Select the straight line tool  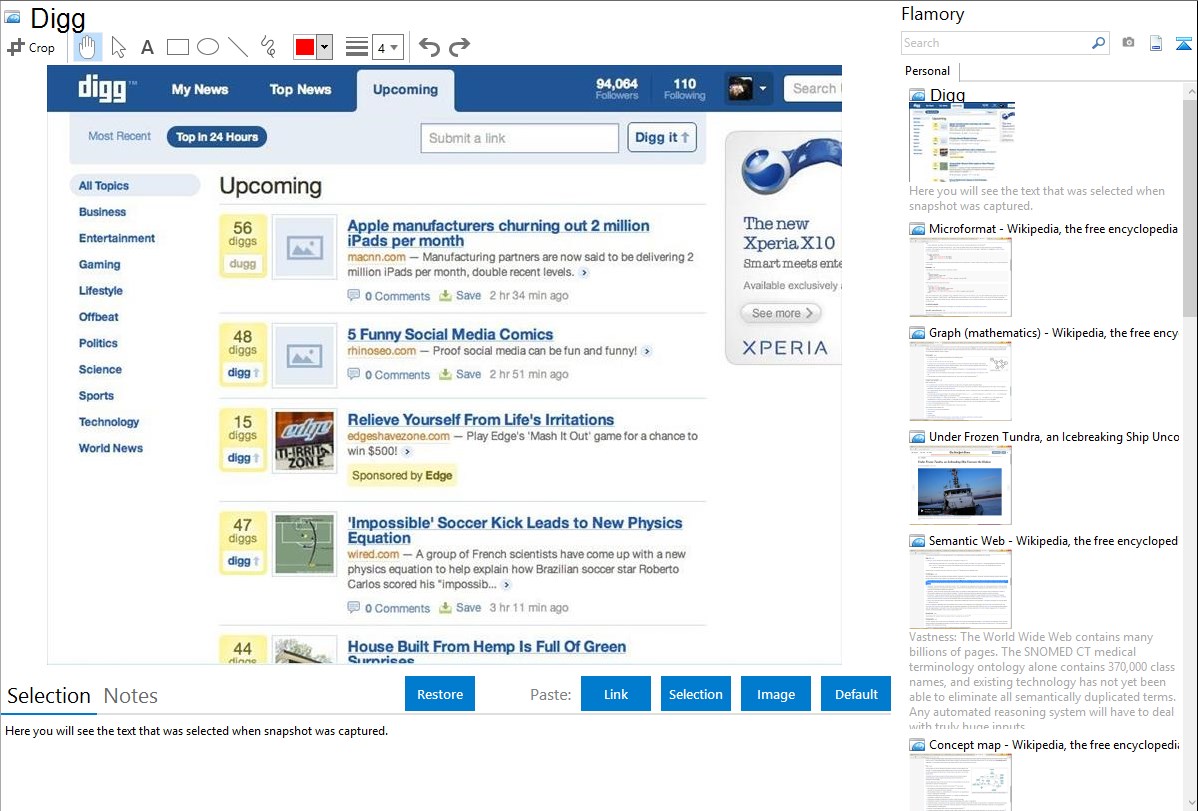pos(238,47)
